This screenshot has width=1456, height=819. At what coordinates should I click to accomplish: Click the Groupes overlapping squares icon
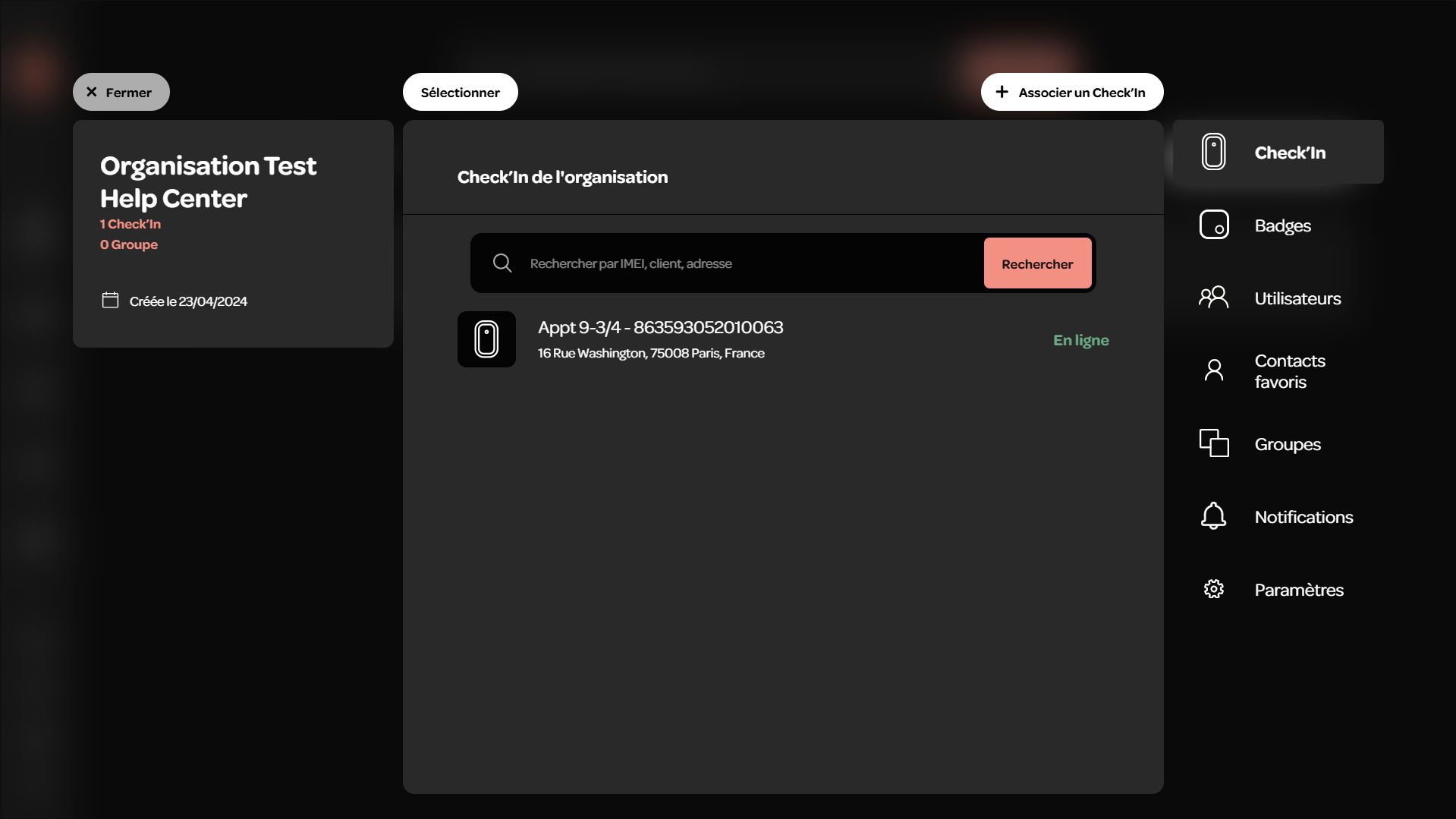pos(1214,443)
